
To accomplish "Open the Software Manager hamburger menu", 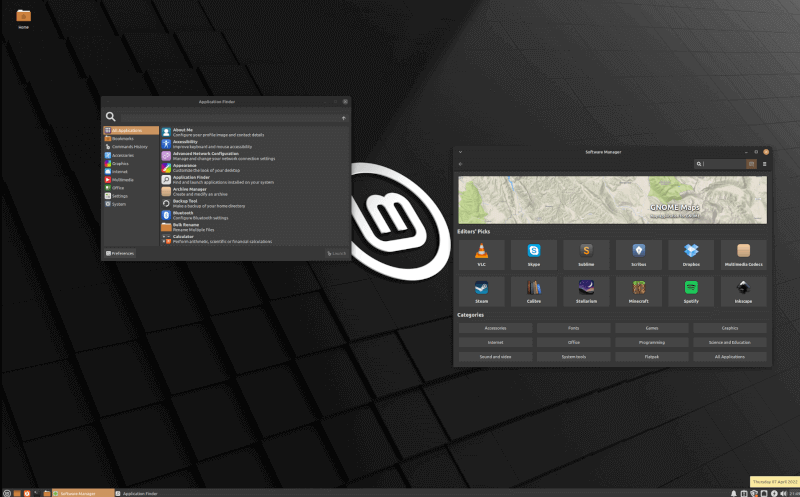I will tap(765, 164).
